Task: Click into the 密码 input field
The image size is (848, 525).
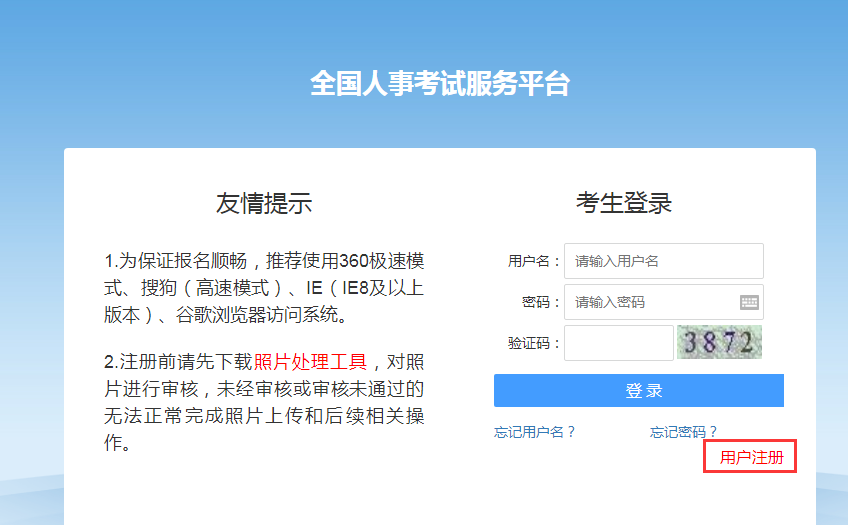Action: pos(650,302)
